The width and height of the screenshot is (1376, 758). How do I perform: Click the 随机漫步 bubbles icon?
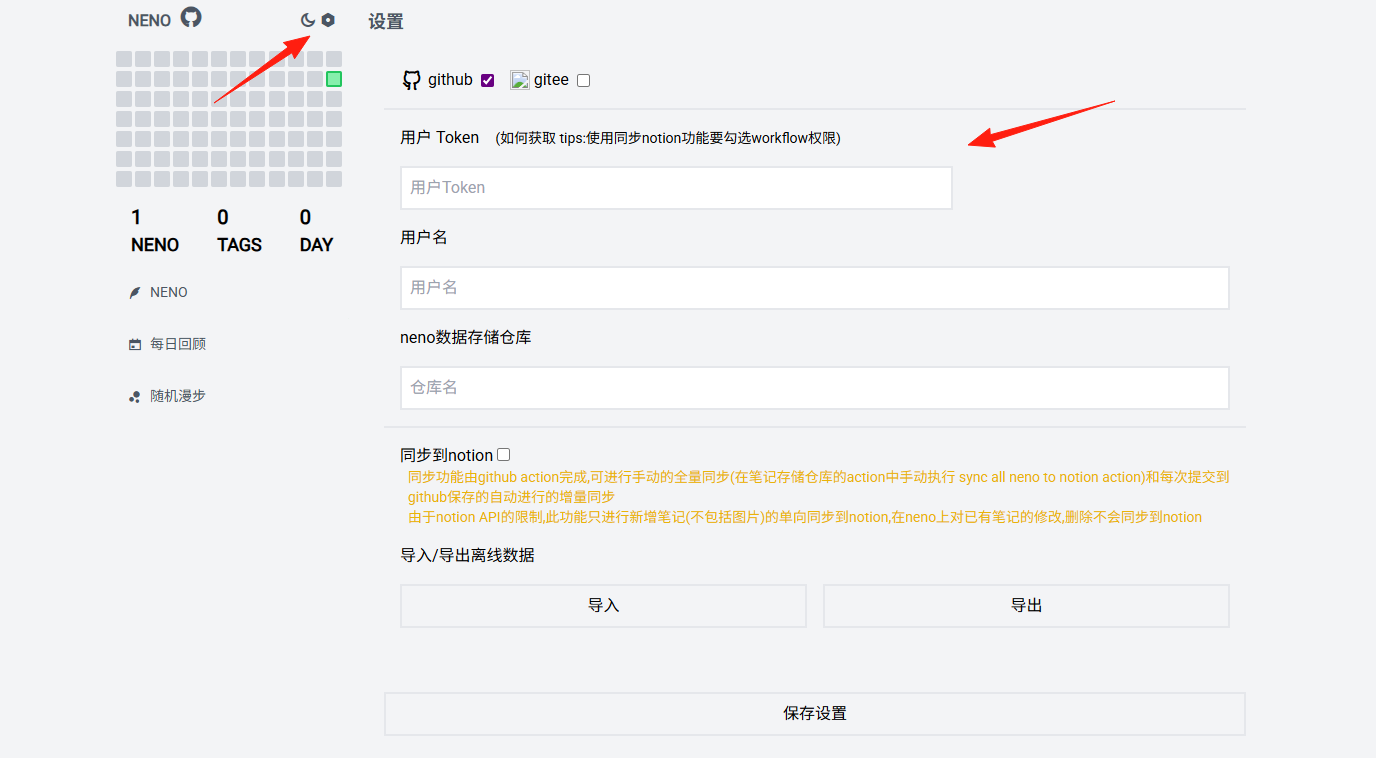(135, 397)
